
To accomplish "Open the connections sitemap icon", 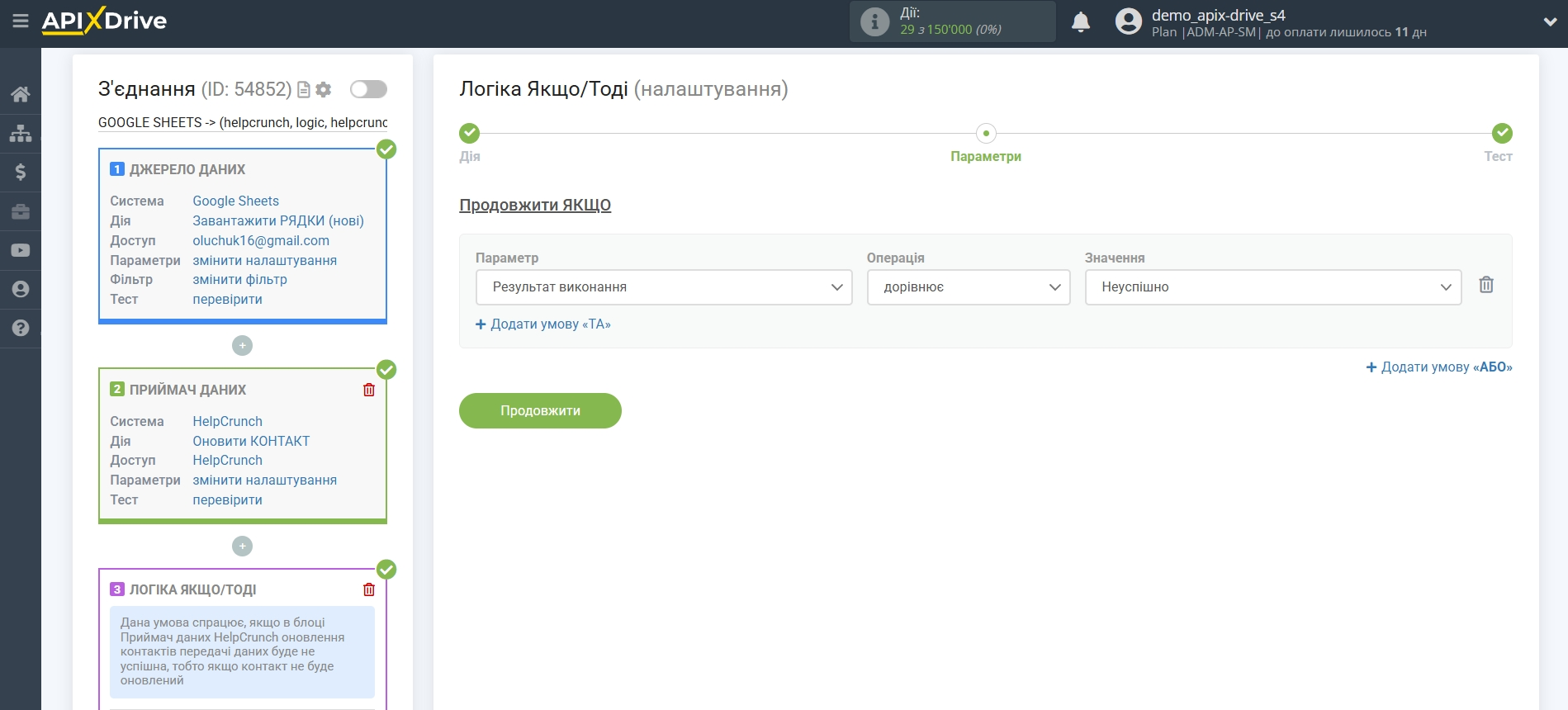I will (x=21, y=133).
